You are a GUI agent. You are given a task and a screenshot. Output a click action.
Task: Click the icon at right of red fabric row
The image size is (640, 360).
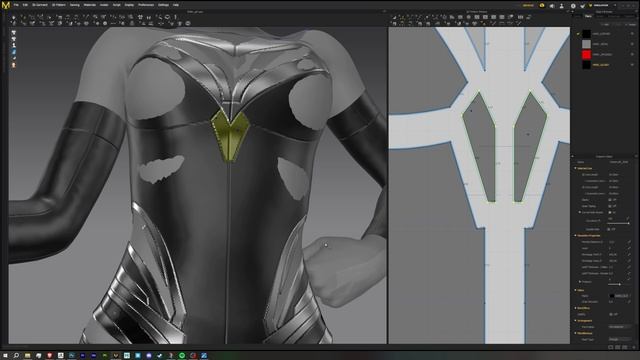(632, 54)
